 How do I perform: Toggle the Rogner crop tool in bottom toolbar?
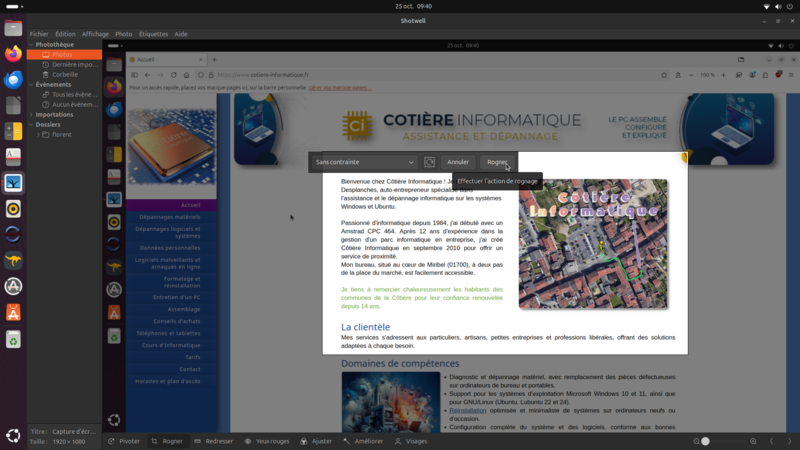coord(167,441)
